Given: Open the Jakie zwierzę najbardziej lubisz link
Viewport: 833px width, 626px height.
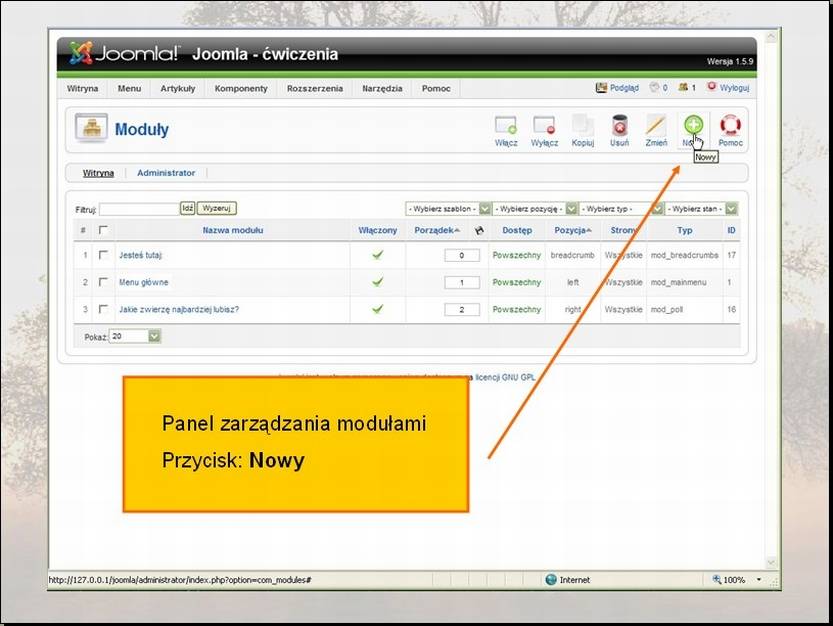Looking at the screenshot, I should click(x=178, y=309).
